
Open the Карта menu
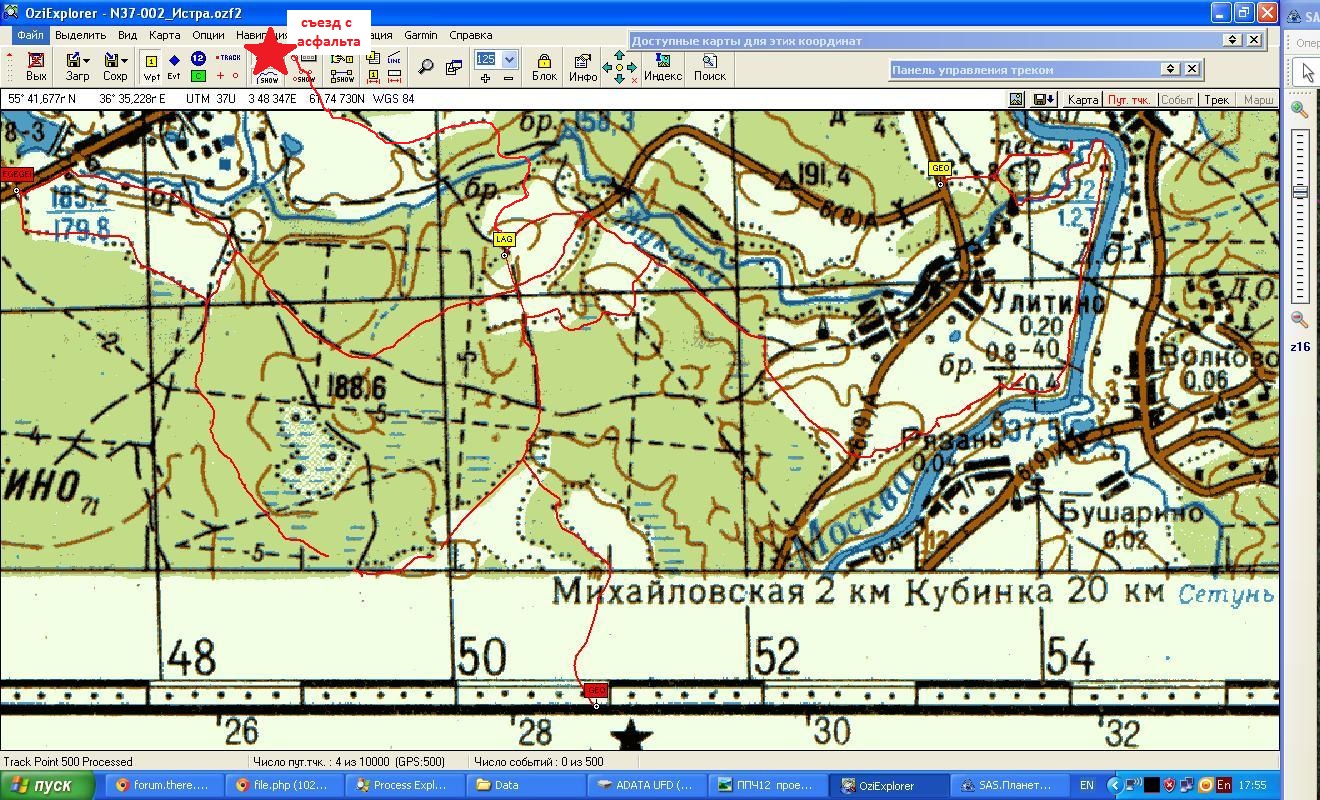[164, 35]
